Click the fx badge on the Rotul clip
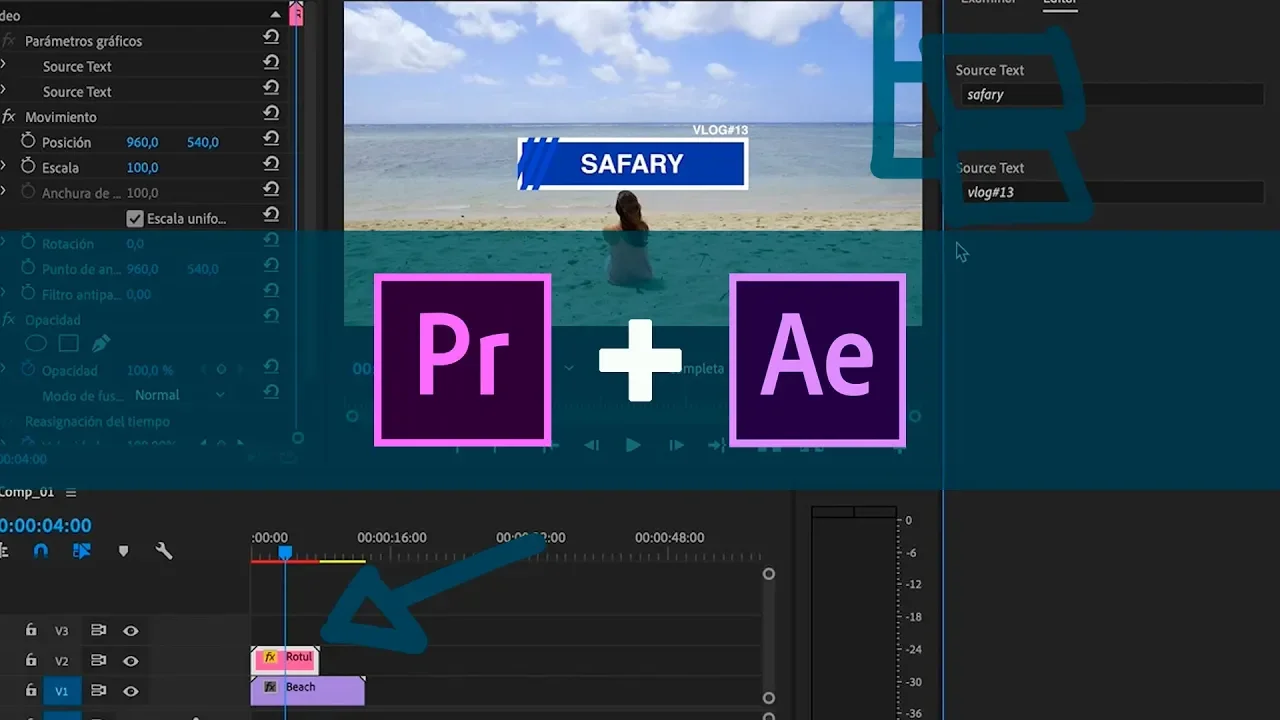This screenshot has width=1280, height=720. pyautogui.click(x=270, y=658)
